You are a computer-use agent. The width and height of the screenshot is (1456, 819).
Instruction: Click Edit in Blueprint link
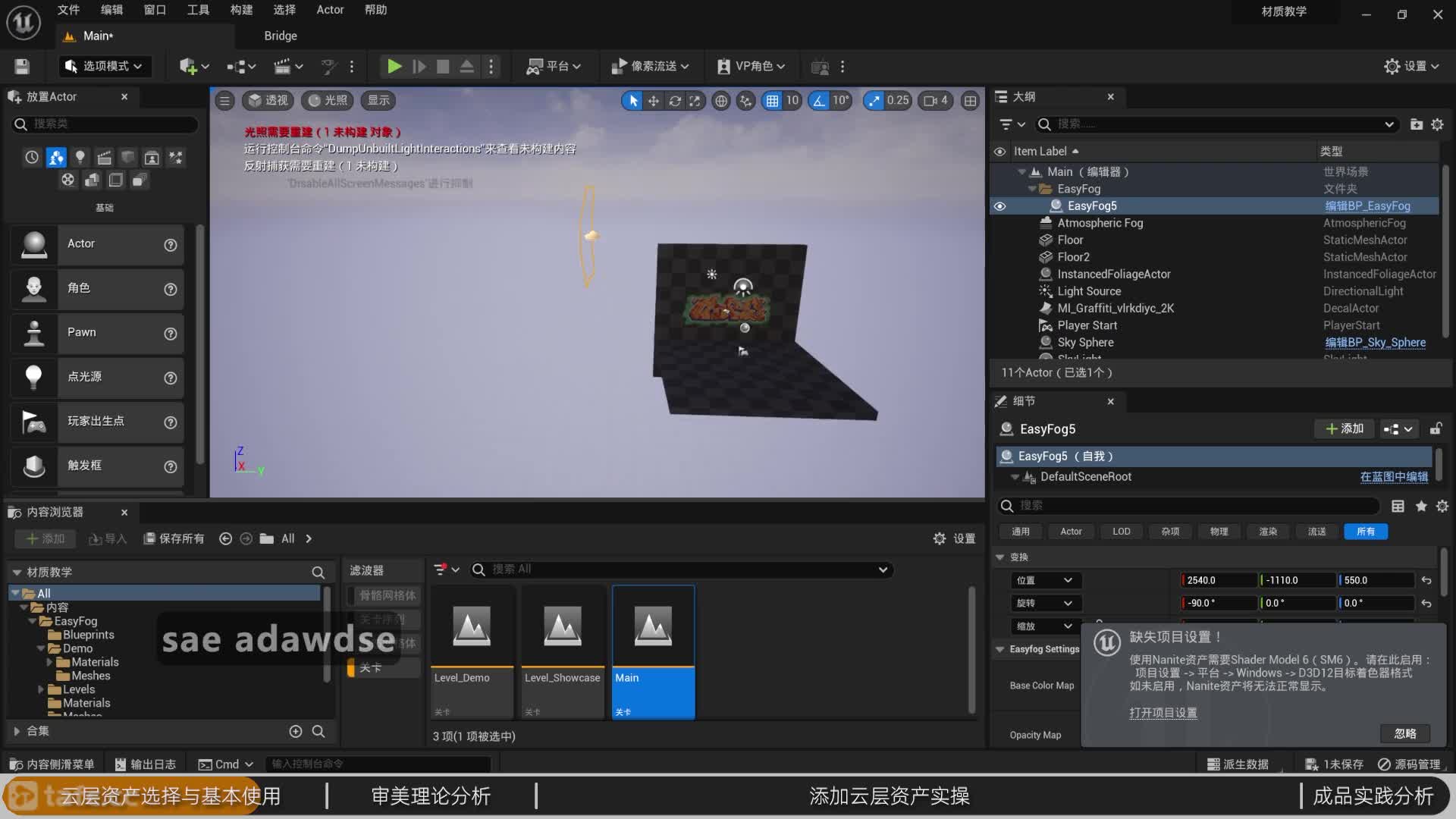pyautogui.click(x=1394, y=477)
